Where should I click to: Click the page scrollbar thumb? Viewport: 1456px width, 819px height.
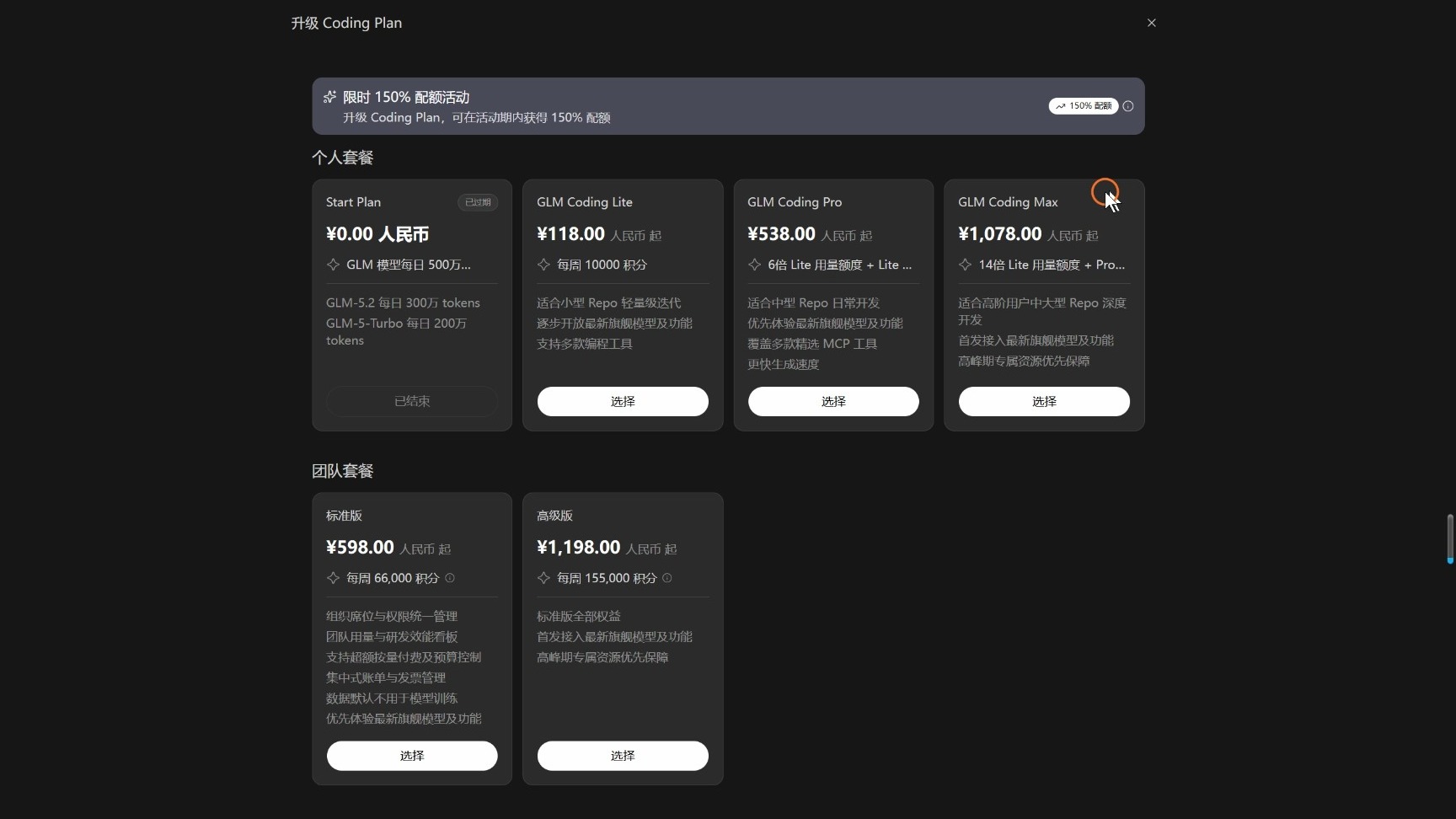coord(1450,538)
